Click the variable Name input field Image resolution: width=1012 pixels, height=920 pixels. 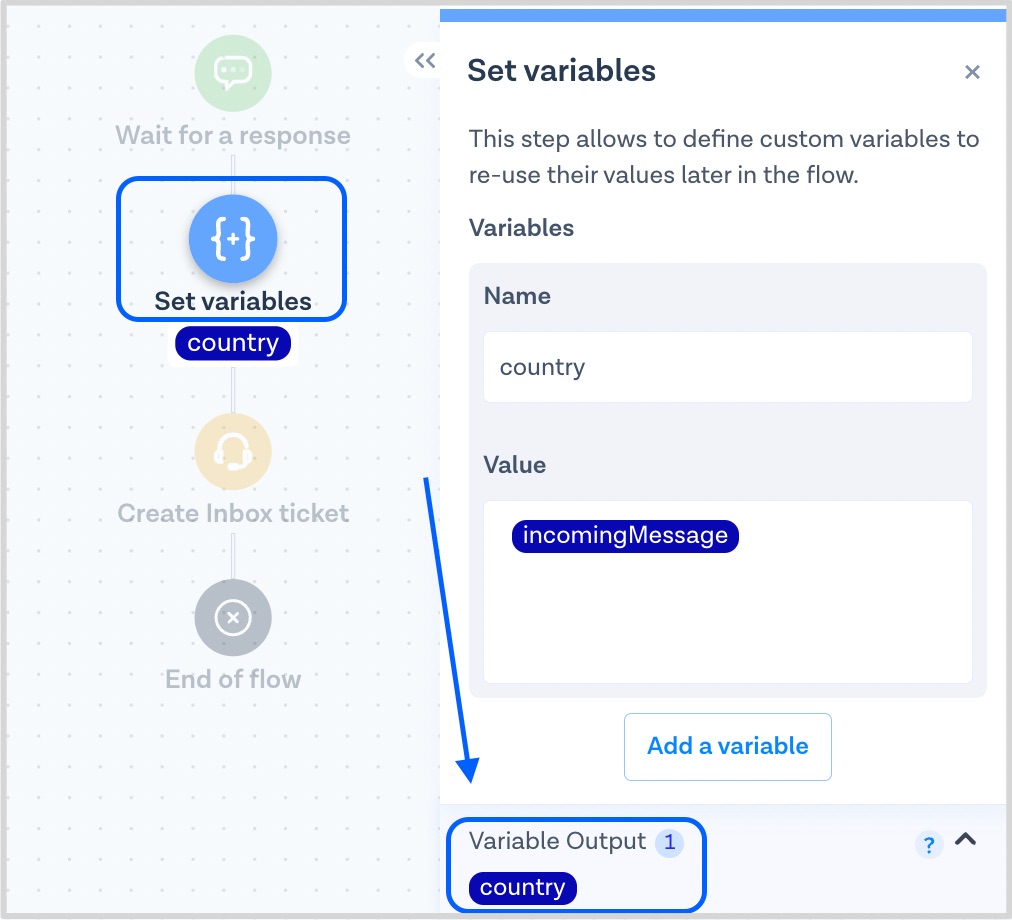point(727,367)
